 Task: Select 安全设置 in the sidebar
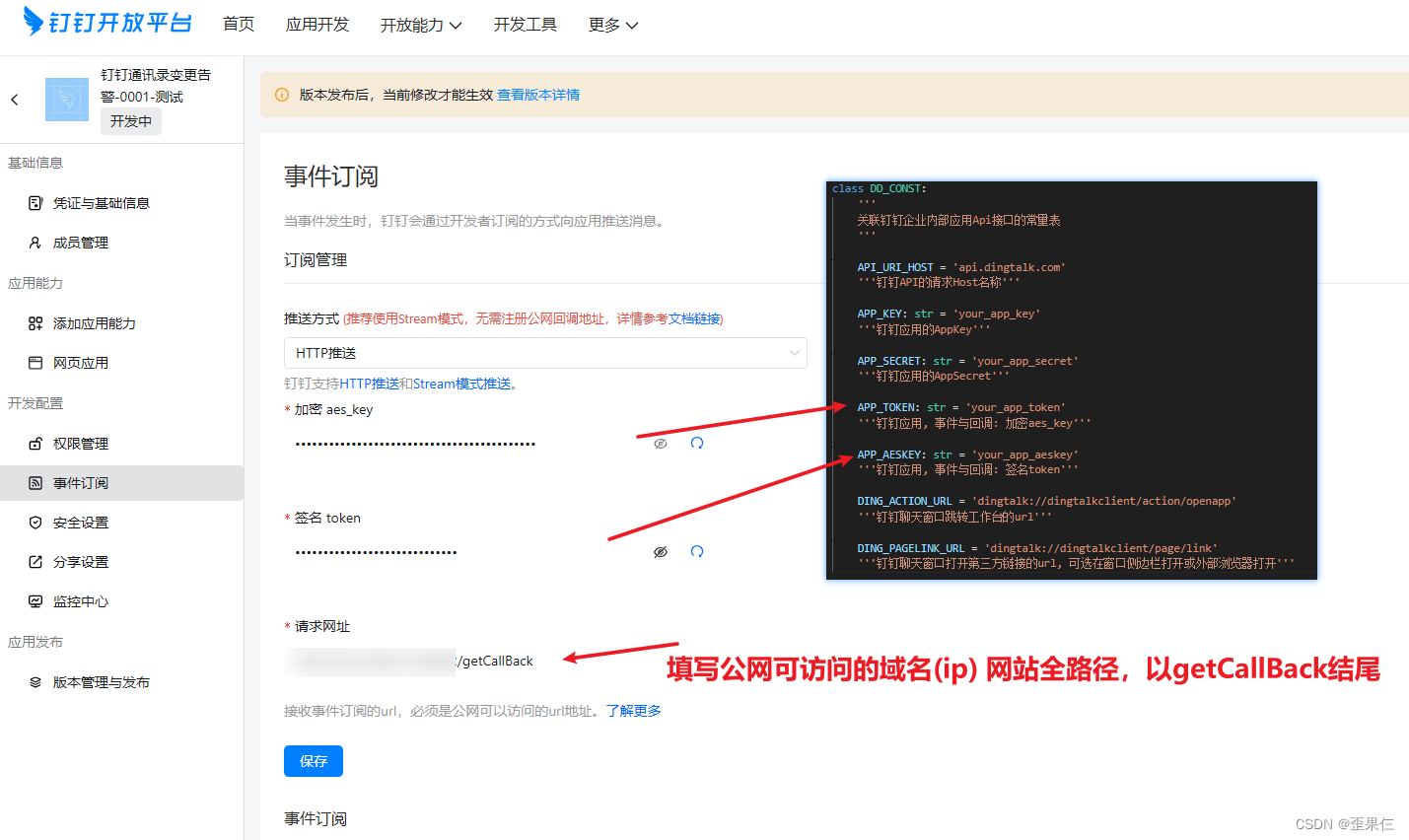coord(122,523)
